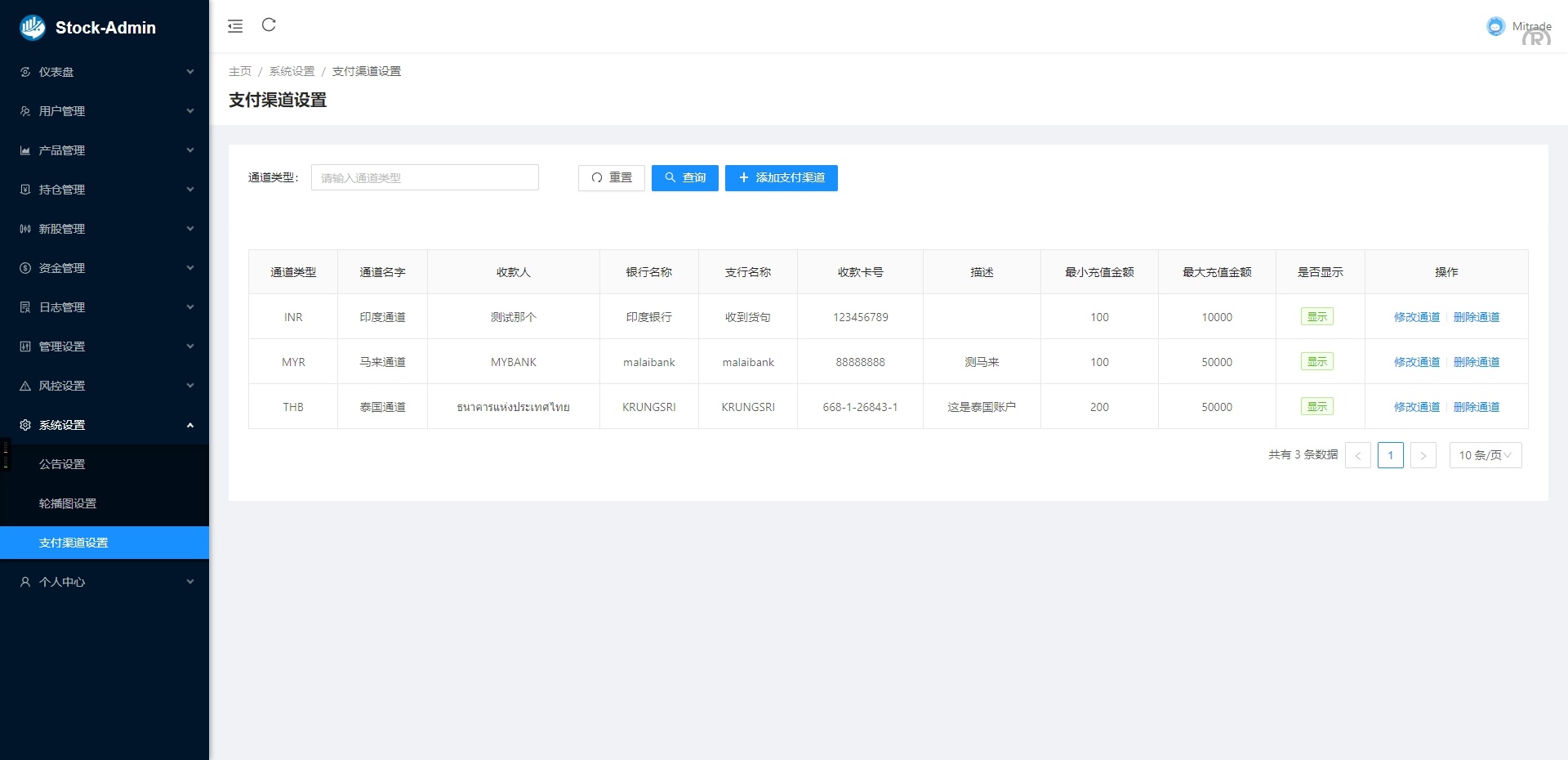Focus the 通道类型 search input field

[x=425, y=178]
